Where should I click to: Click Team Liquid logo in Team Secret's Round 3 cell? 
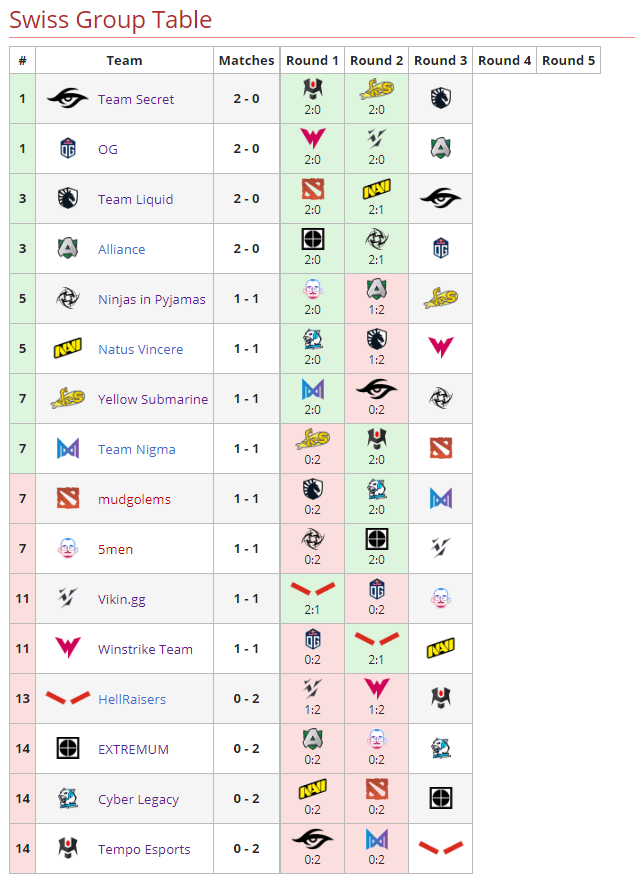click(440, 97)
